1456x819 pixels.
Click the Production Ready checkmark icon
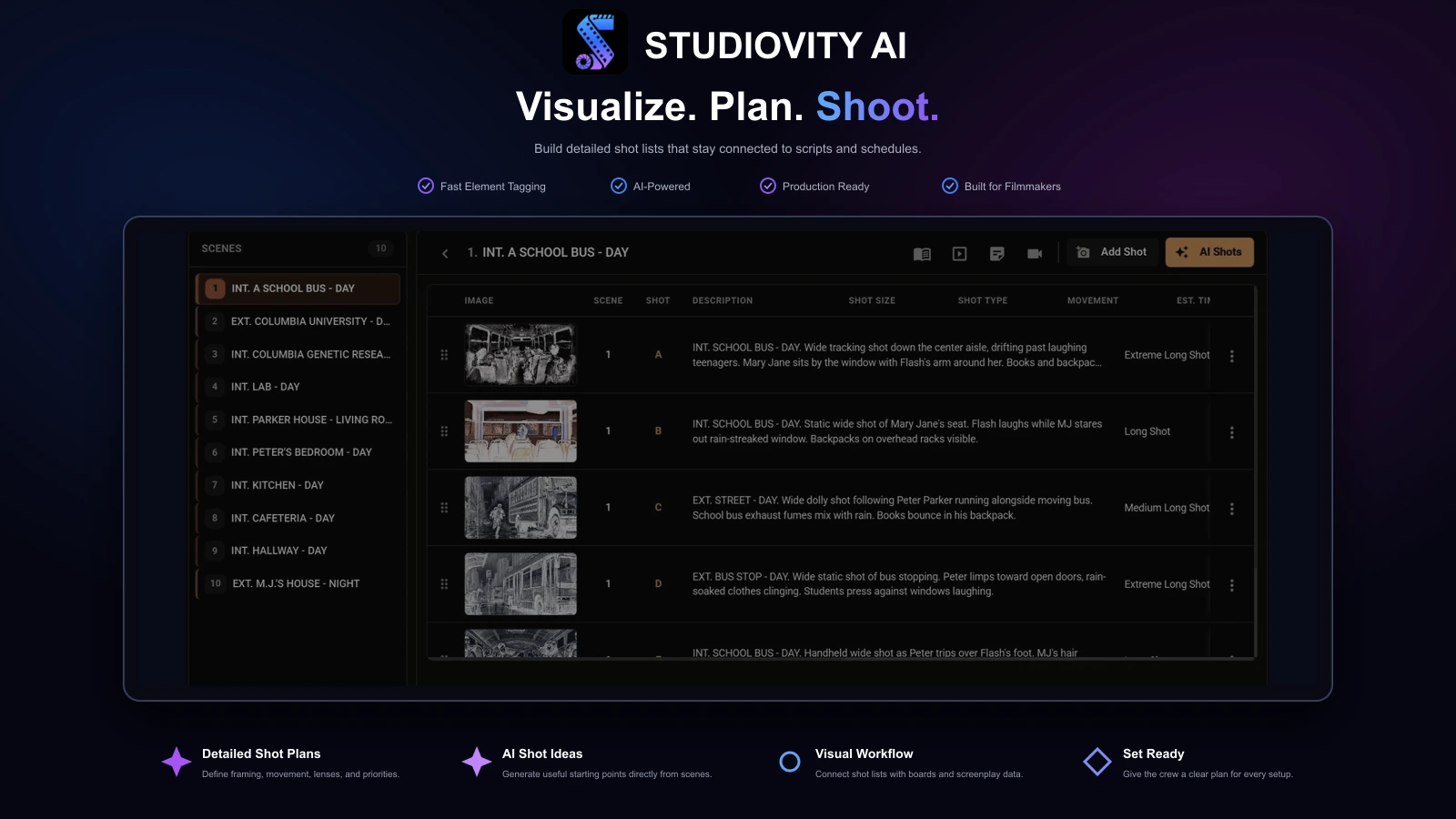click(x=768, y=186)
